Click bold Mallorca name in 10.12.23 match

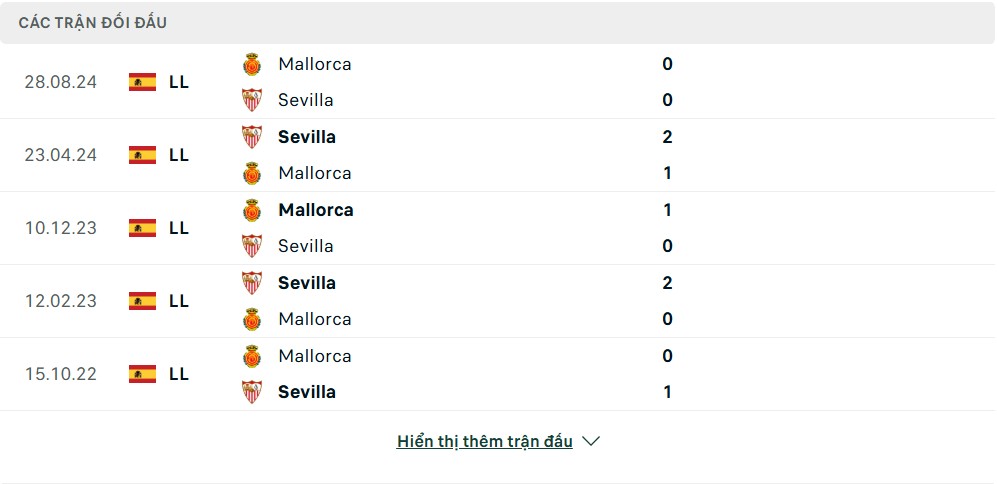click(316, 210)
